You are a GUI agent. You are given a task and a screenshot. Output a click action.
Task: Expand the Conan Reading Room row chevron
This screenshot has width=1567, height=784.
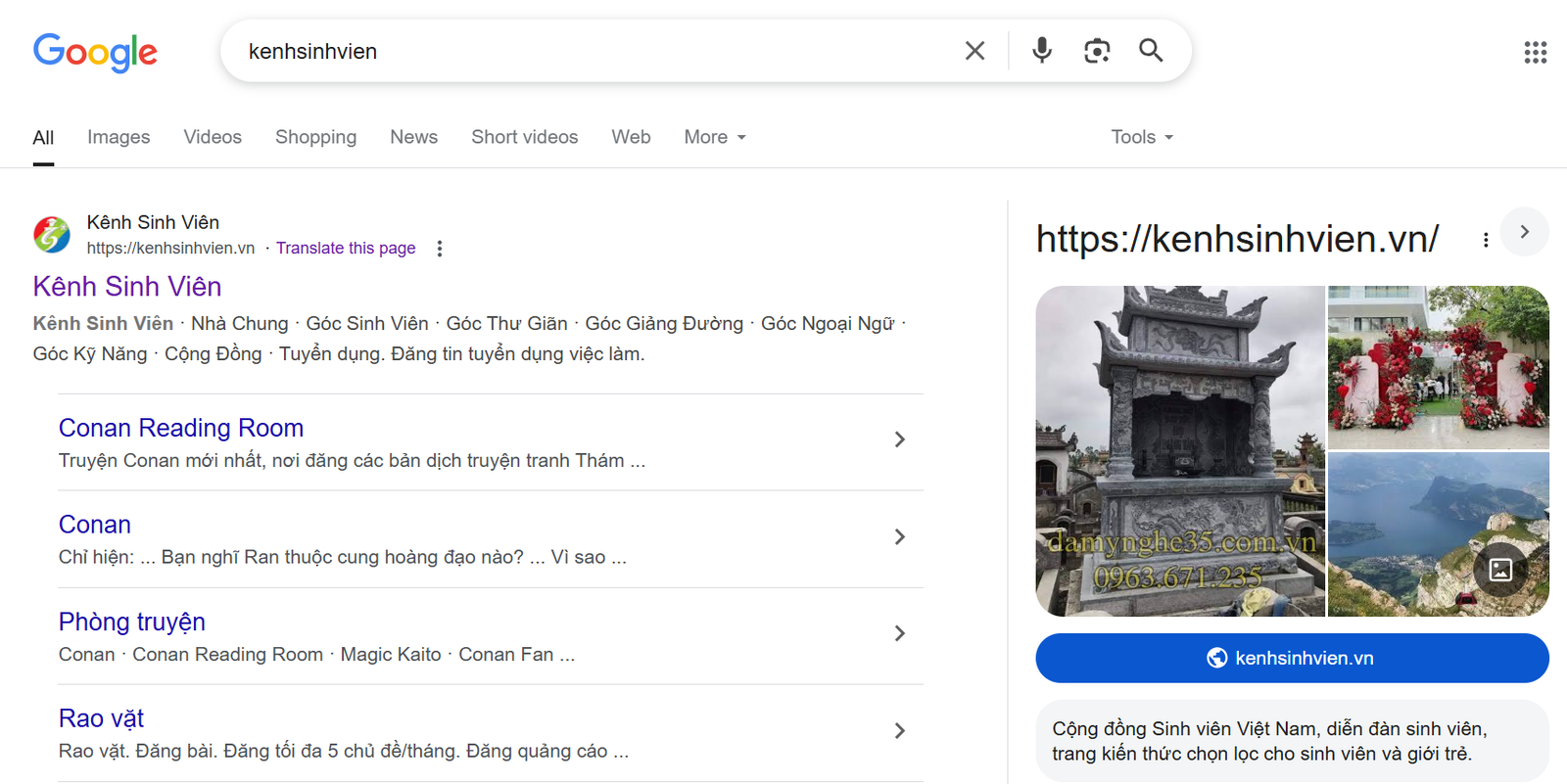[899, 440]
